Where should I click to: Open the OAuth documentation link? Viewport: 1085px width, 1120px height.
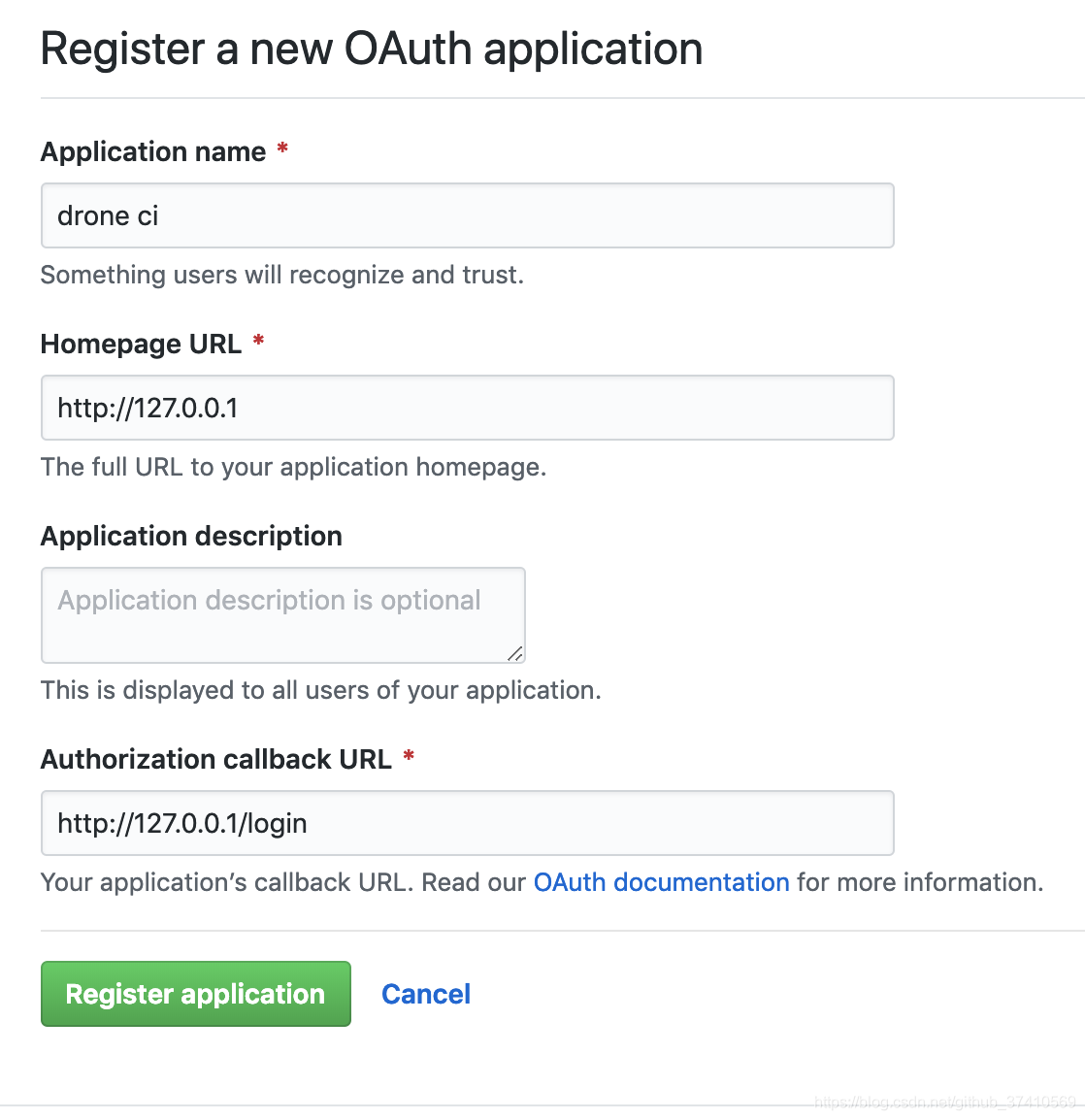662,882
